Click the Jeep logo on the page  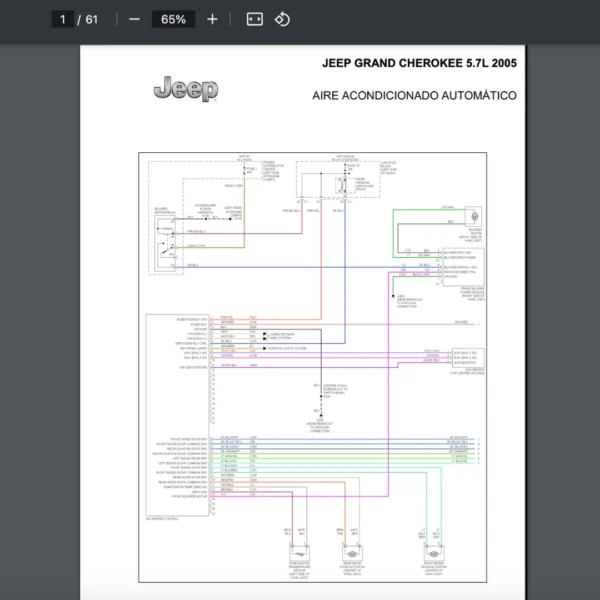[x=185, y=90]
